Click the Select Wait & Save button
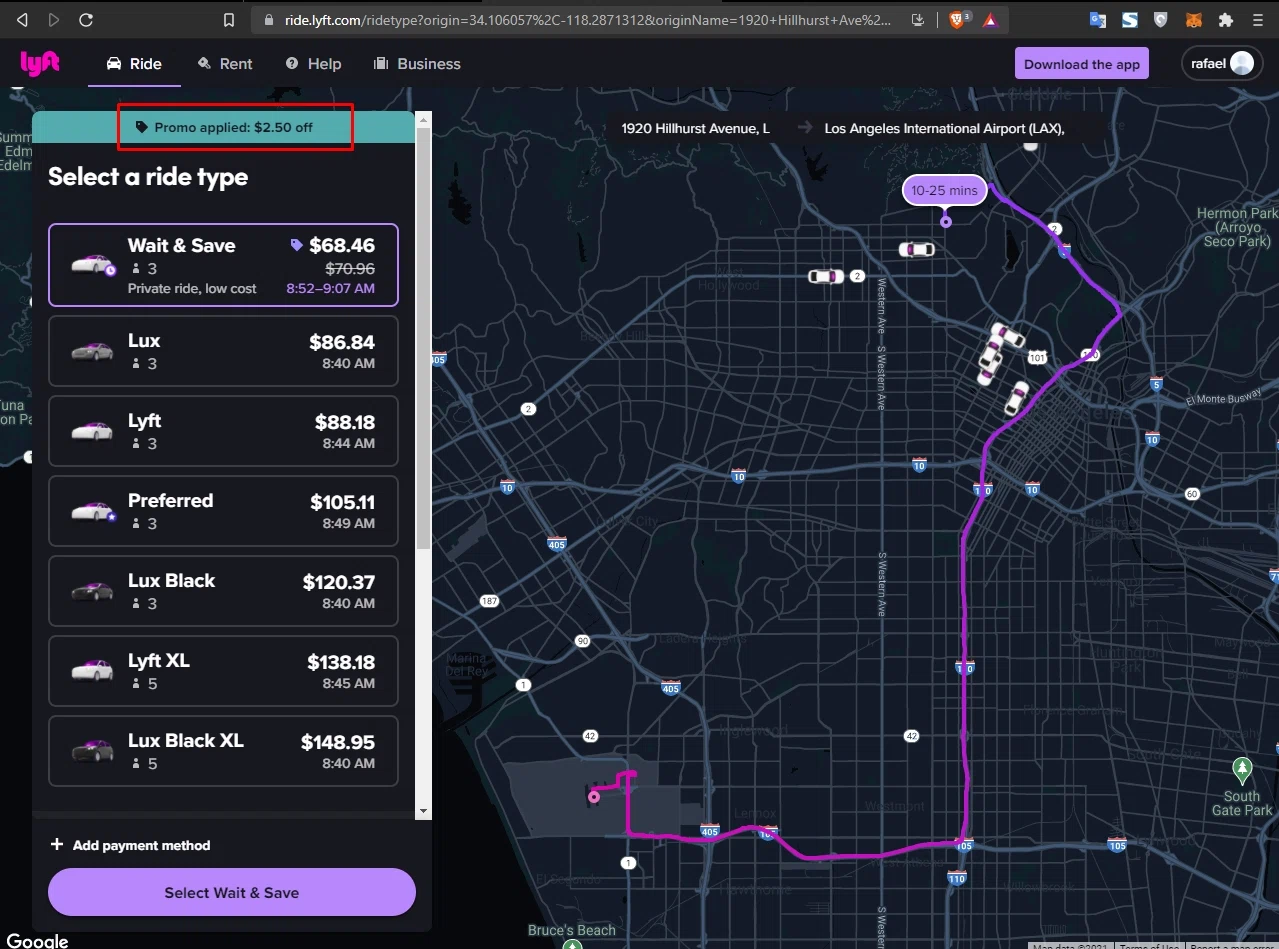The height and width of the screenshot is (949, 1279). 232,892
